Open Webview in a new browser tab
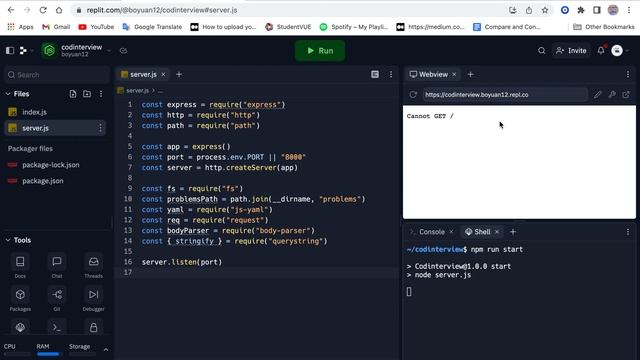 coord(626,95)
